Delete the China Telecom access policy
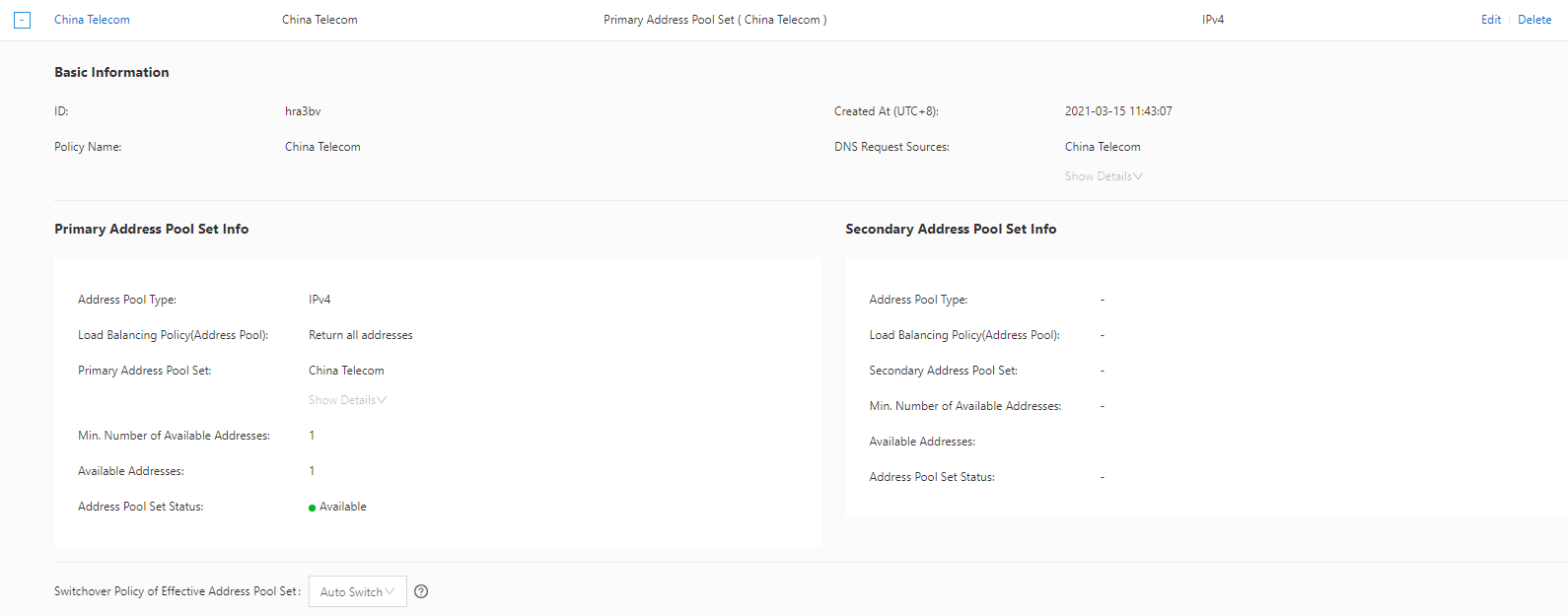Screen dimensions: 1568x615 (x=1533, y=20)
